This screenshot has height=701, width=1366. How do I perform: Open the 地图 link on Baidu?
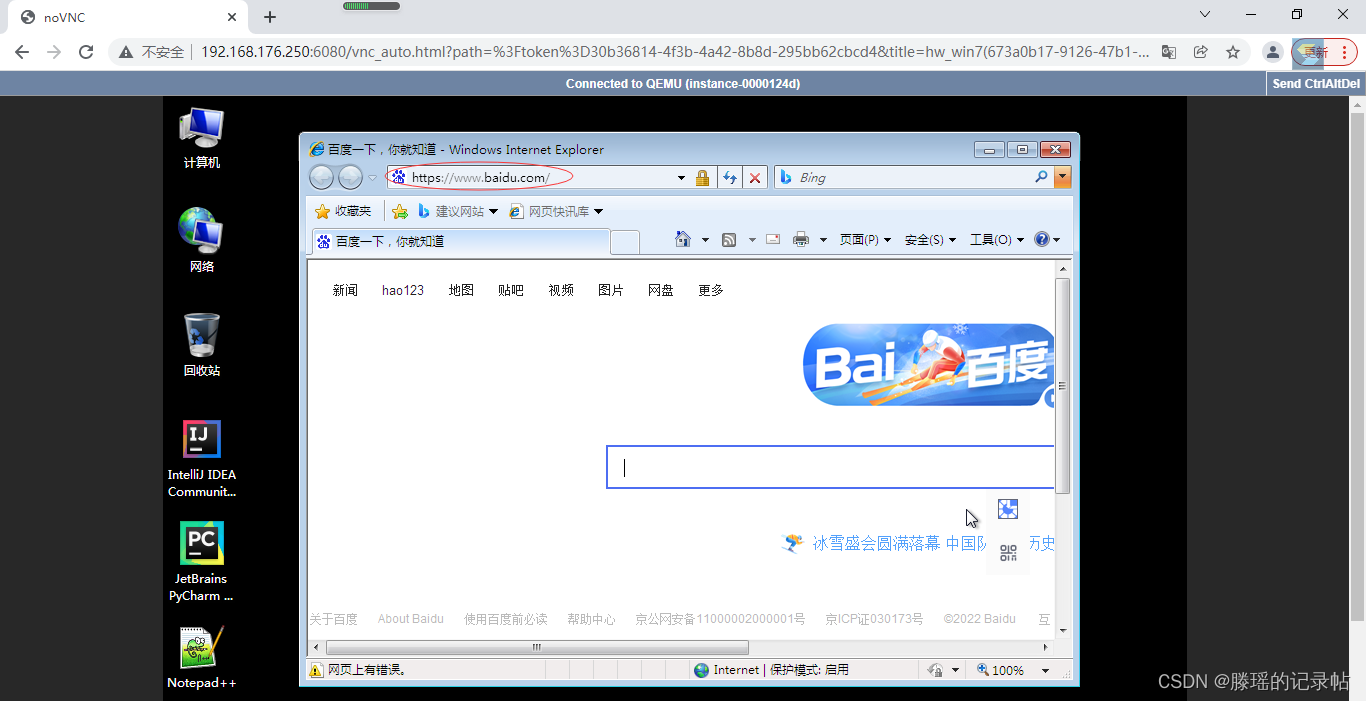461,290
